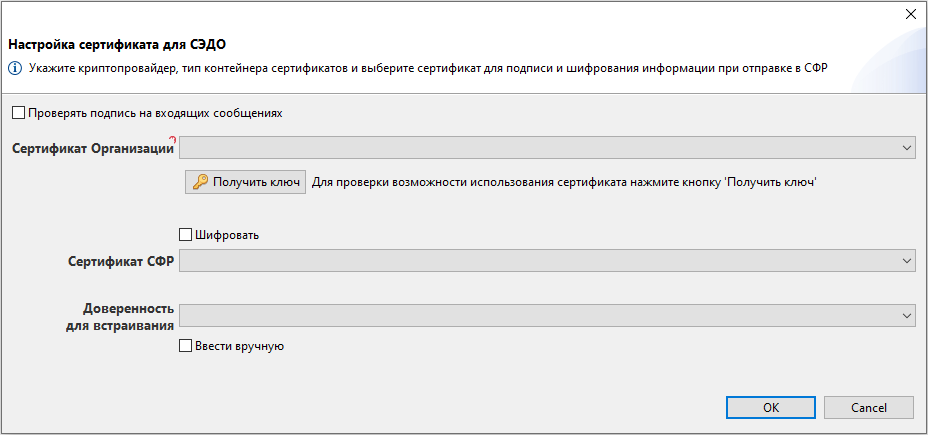Click the red marker beside Сертификат Организации
This screenshot has width=928, height=435.
click(x=172, y=140)
